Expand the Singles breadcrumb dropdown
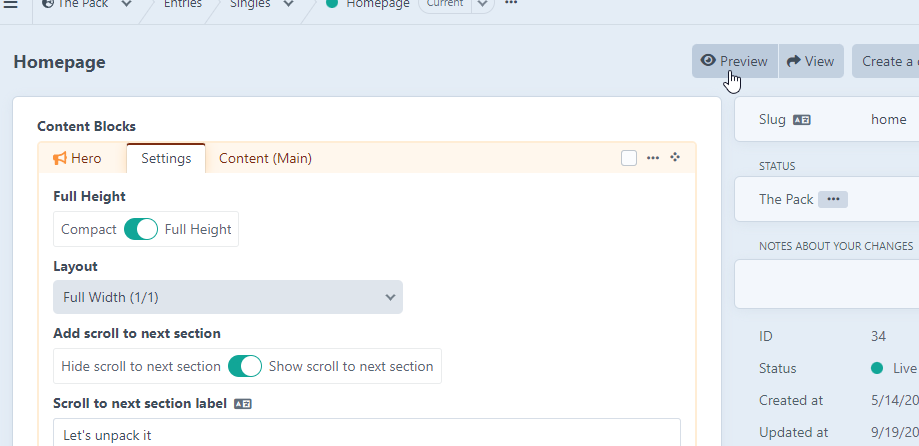919x446 pixels. coord(288,4)
